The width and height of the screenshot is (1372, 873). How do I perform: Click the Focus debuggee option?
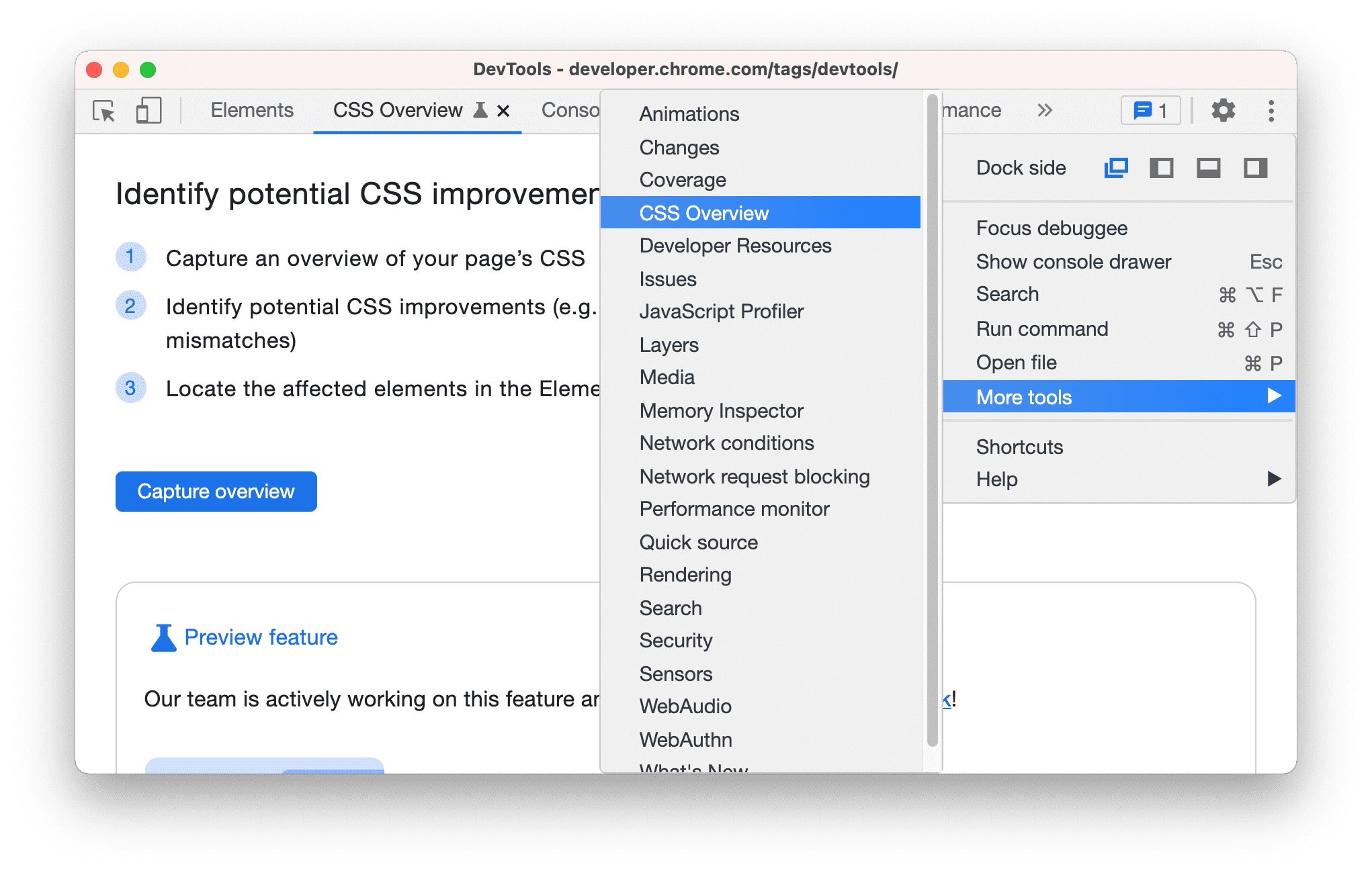(1050, 228)
